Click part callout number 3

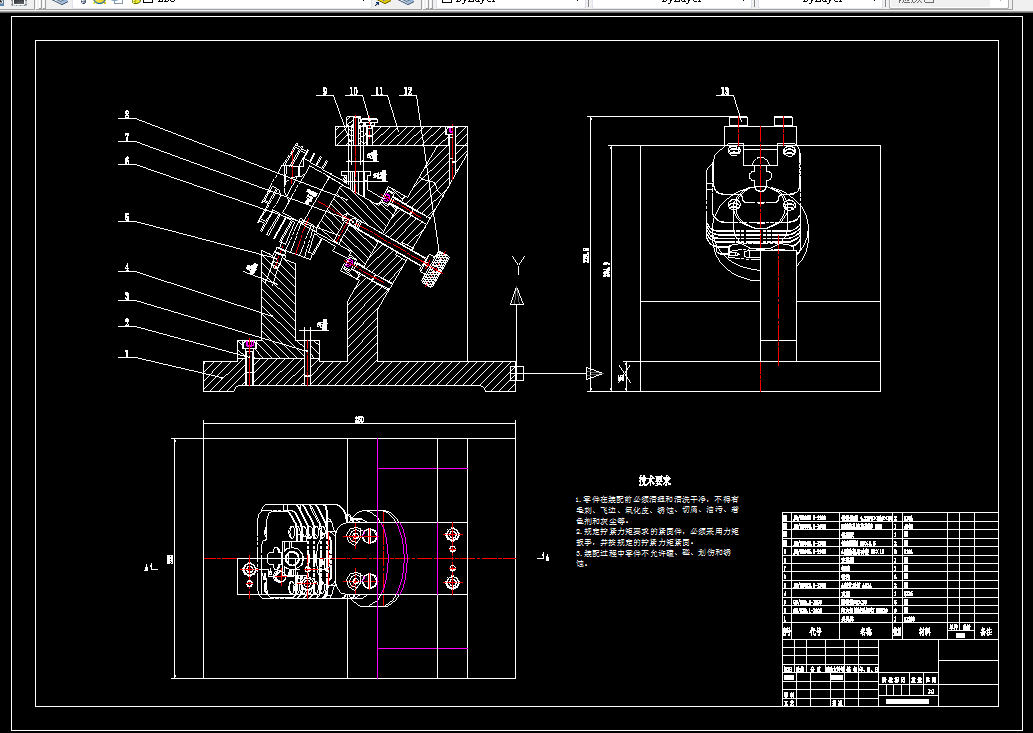pos(127,296)
